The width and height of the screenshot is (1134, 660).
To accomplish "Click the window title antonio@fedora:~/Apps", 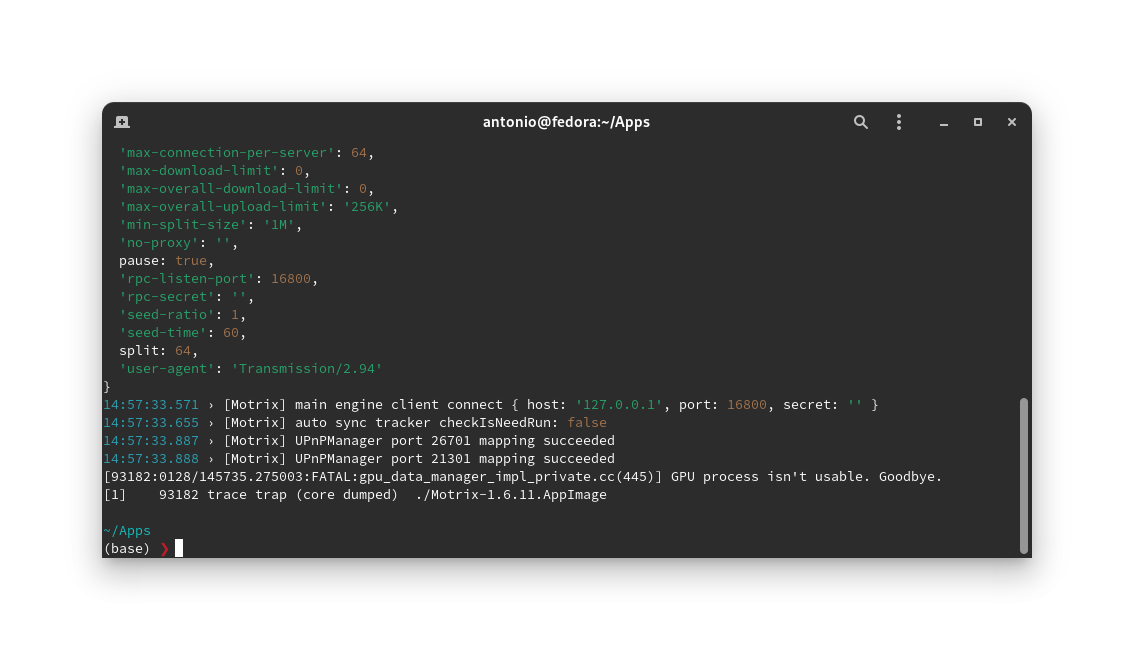I will 566,121.
